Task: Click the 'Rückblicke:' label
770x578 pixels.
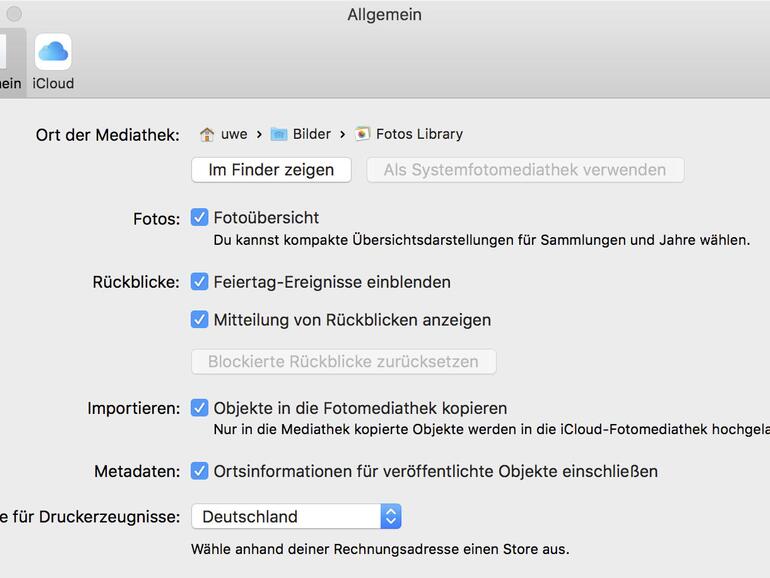Action: [x=136, y=282]
